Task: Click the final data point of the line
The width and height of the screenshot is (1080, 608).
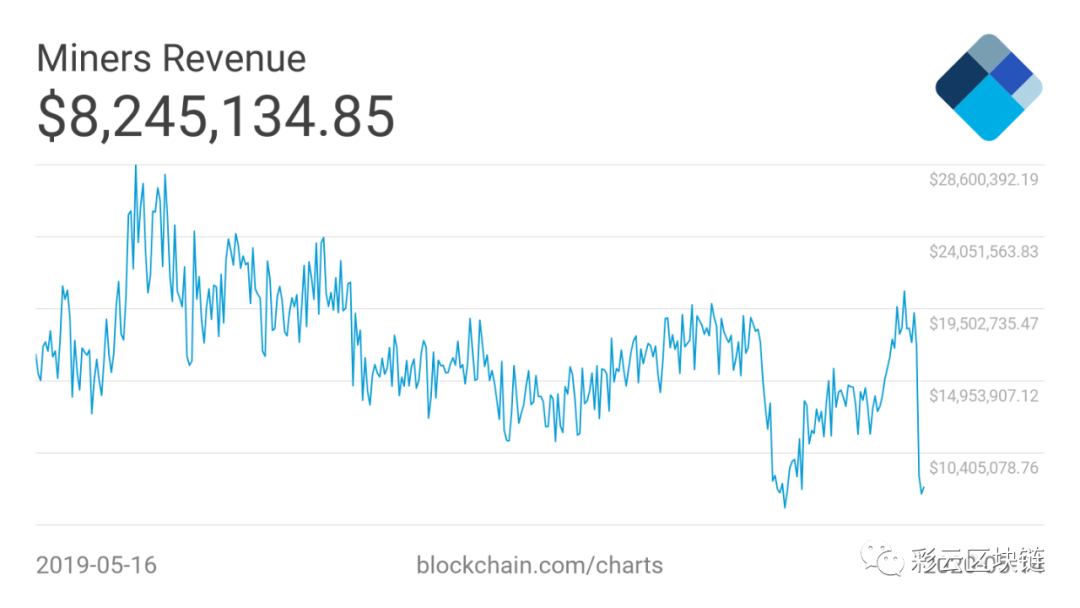Action: point(924,488)
